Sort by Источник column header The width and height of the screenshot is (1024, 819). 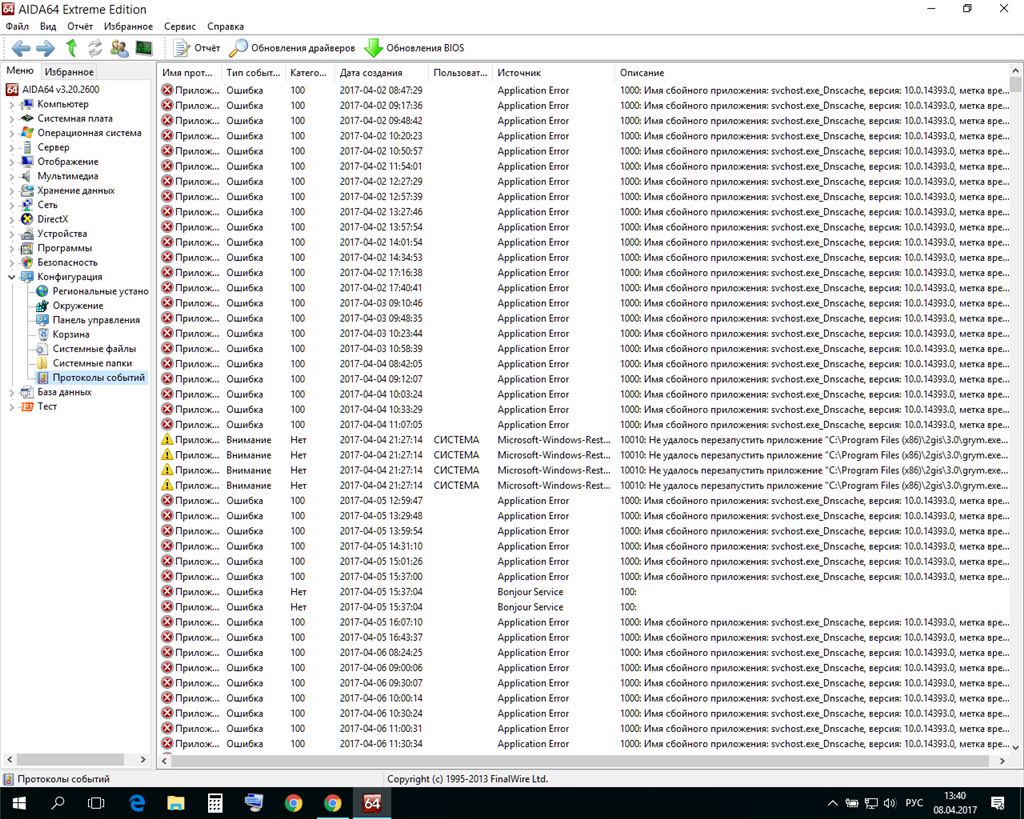point(553,72)
